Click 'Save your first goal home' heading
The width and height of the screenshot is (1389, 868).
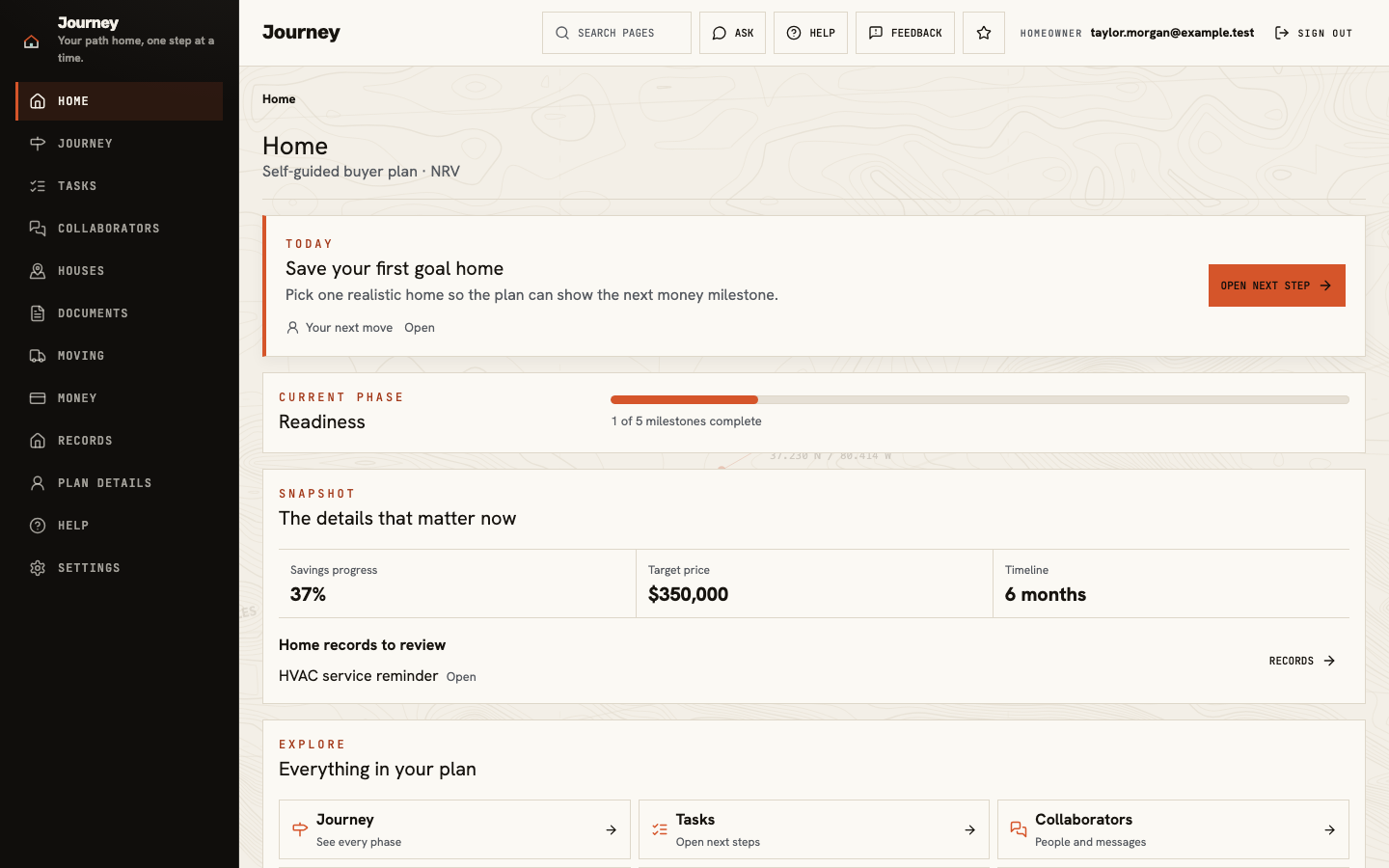395,268
